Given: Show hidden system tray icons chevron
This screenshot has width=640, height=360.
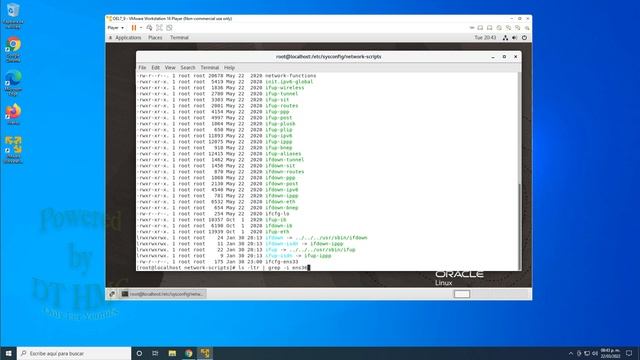Looking at the screenshot, I should coord(571,353).
